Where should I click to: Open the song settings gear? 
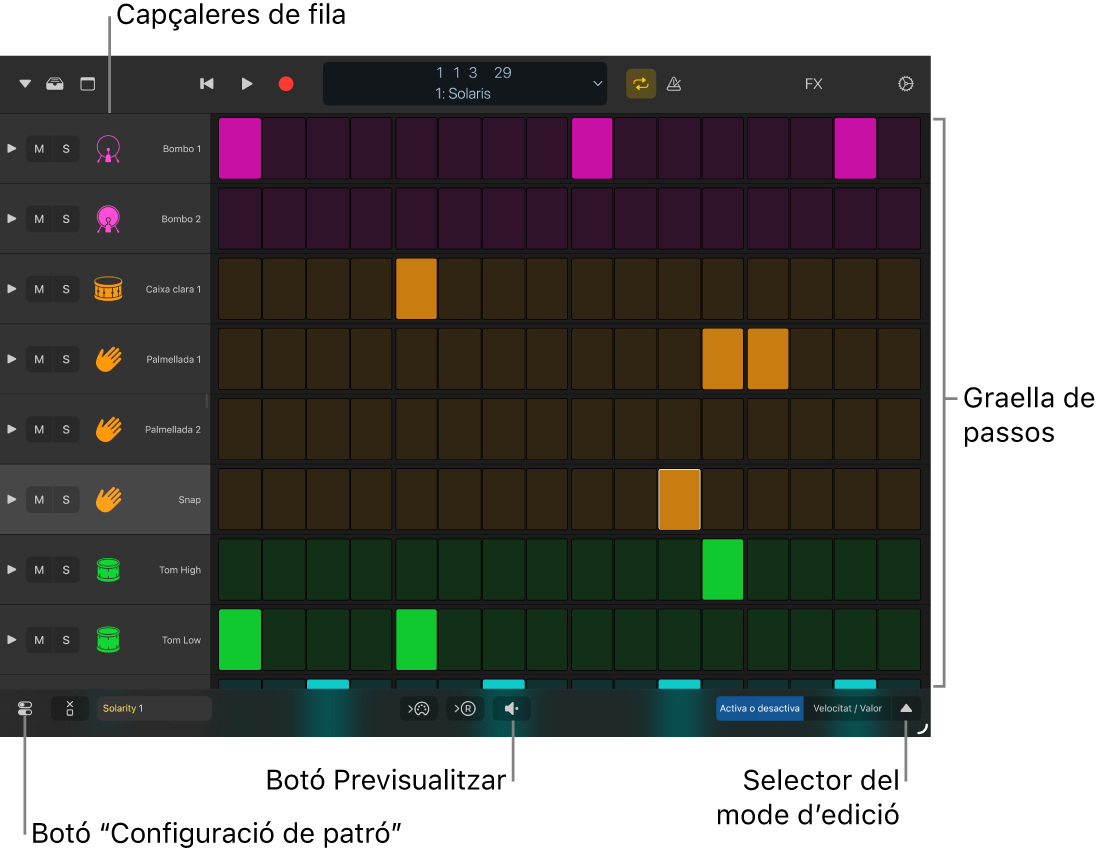(x=906, y=84)
